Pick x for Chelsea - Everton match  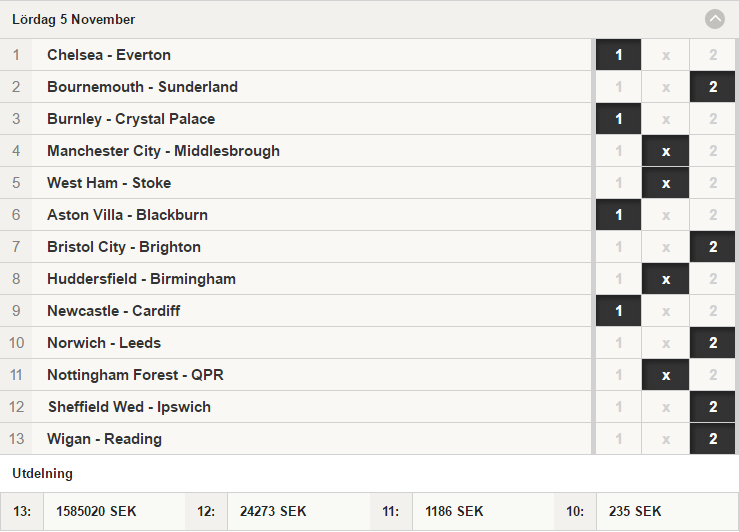pyautogui.click(x=665, y=55)
